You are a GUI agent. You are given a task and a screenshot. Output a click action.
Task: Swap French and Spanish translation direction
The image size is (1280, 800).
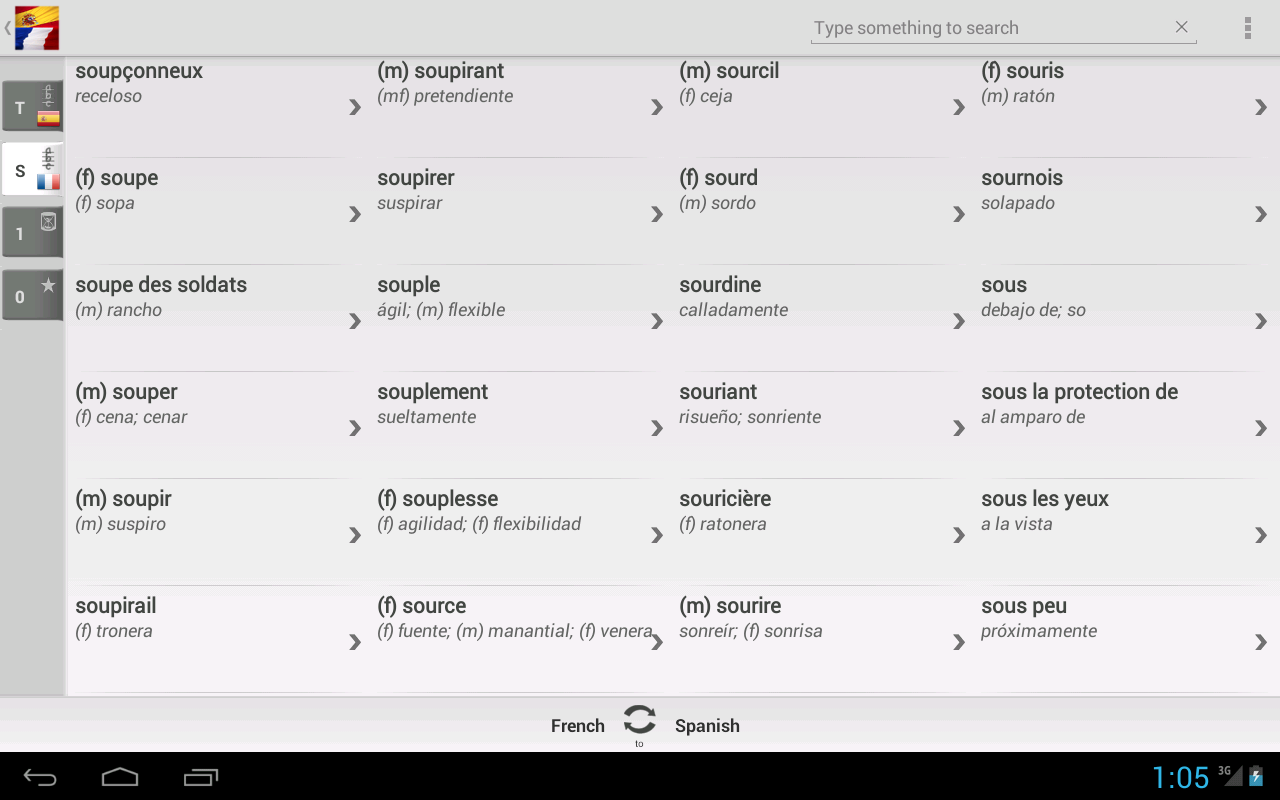click(x=639, y=721)
